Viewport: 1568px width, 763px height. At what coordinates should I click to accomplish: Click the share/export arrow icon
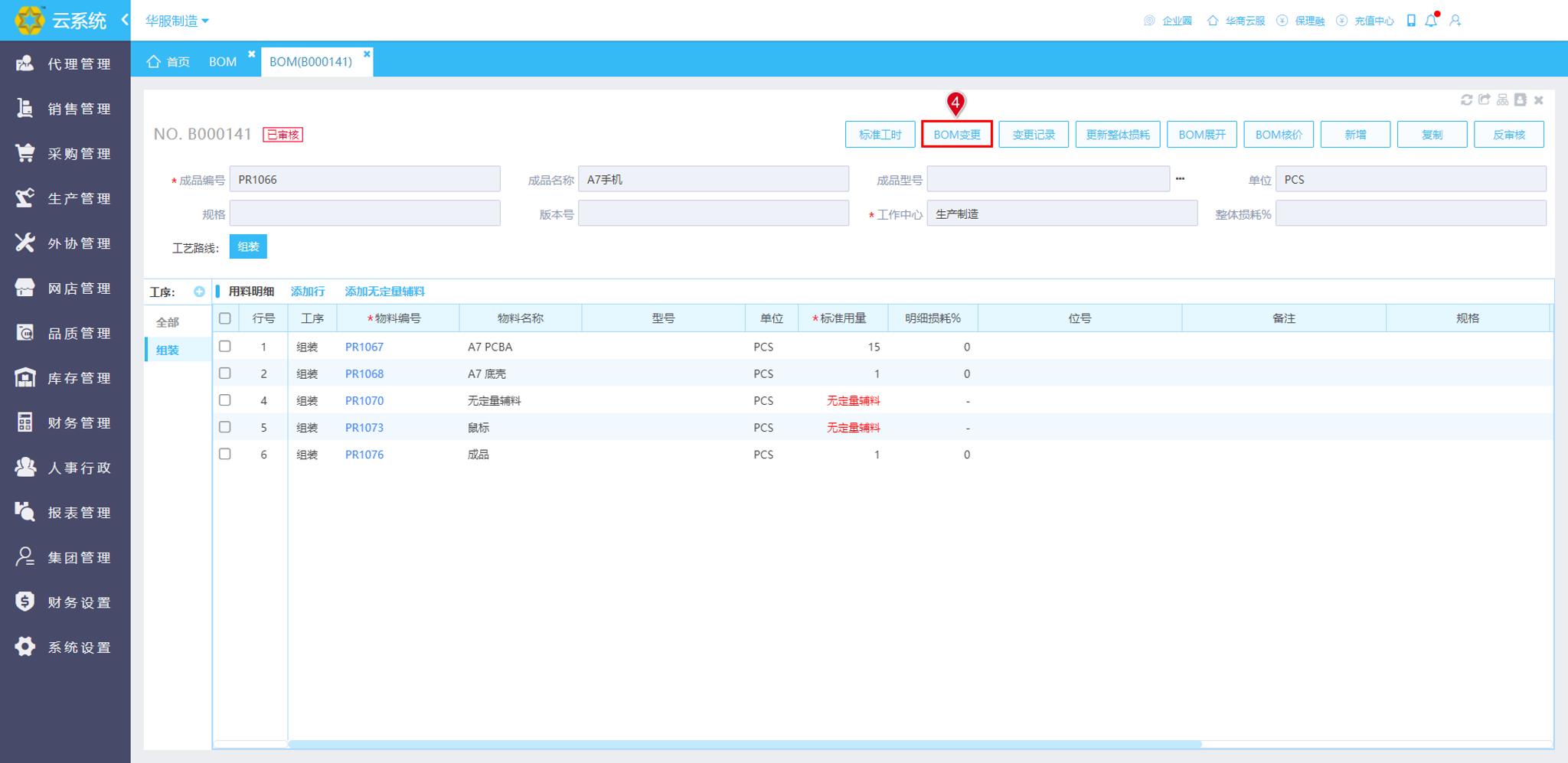[x=1485, y=100]
